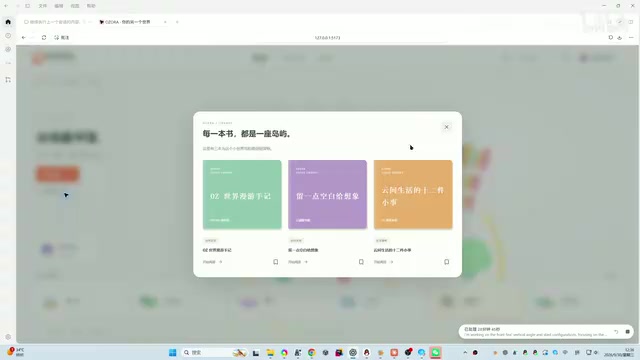Bookmark the 留一点空白给想象 book

pos(361,262)
